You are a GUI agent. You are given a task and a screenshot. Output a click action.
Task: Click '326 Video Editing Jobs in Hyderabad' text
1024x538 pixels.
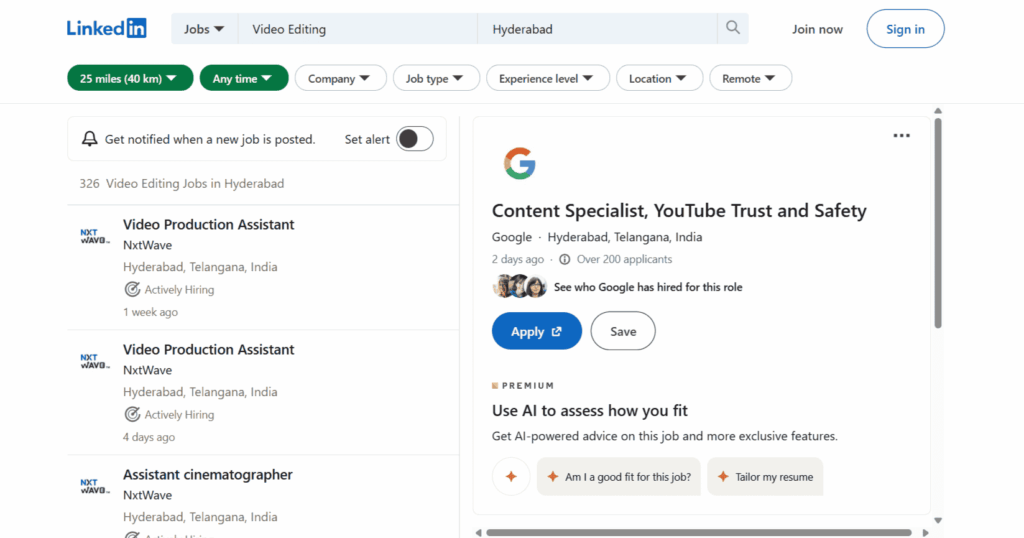(x=182, y=183)
